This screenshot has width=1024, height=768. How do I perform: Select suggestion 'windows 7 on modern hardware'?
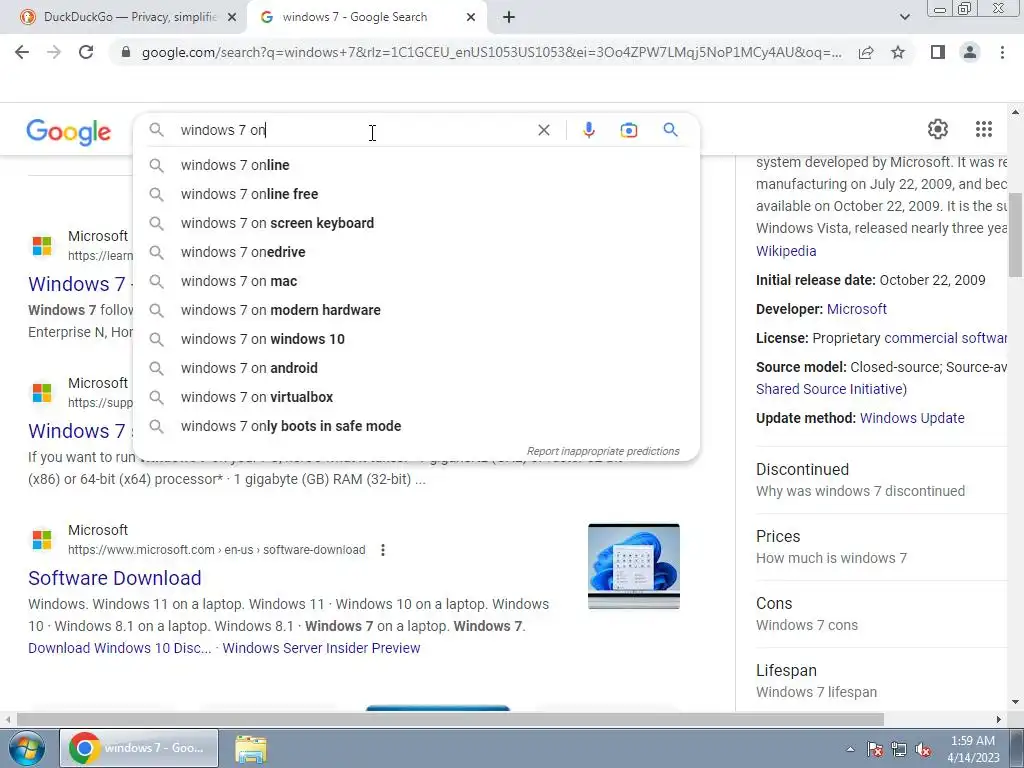(x=416, y=310)
